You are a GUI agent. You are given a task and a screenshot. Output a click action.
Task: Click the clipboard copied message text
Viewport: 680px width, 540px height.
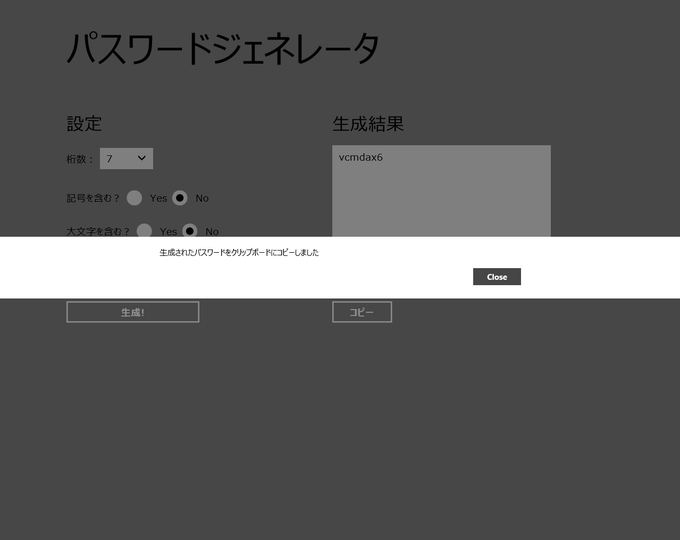(239, 252)
